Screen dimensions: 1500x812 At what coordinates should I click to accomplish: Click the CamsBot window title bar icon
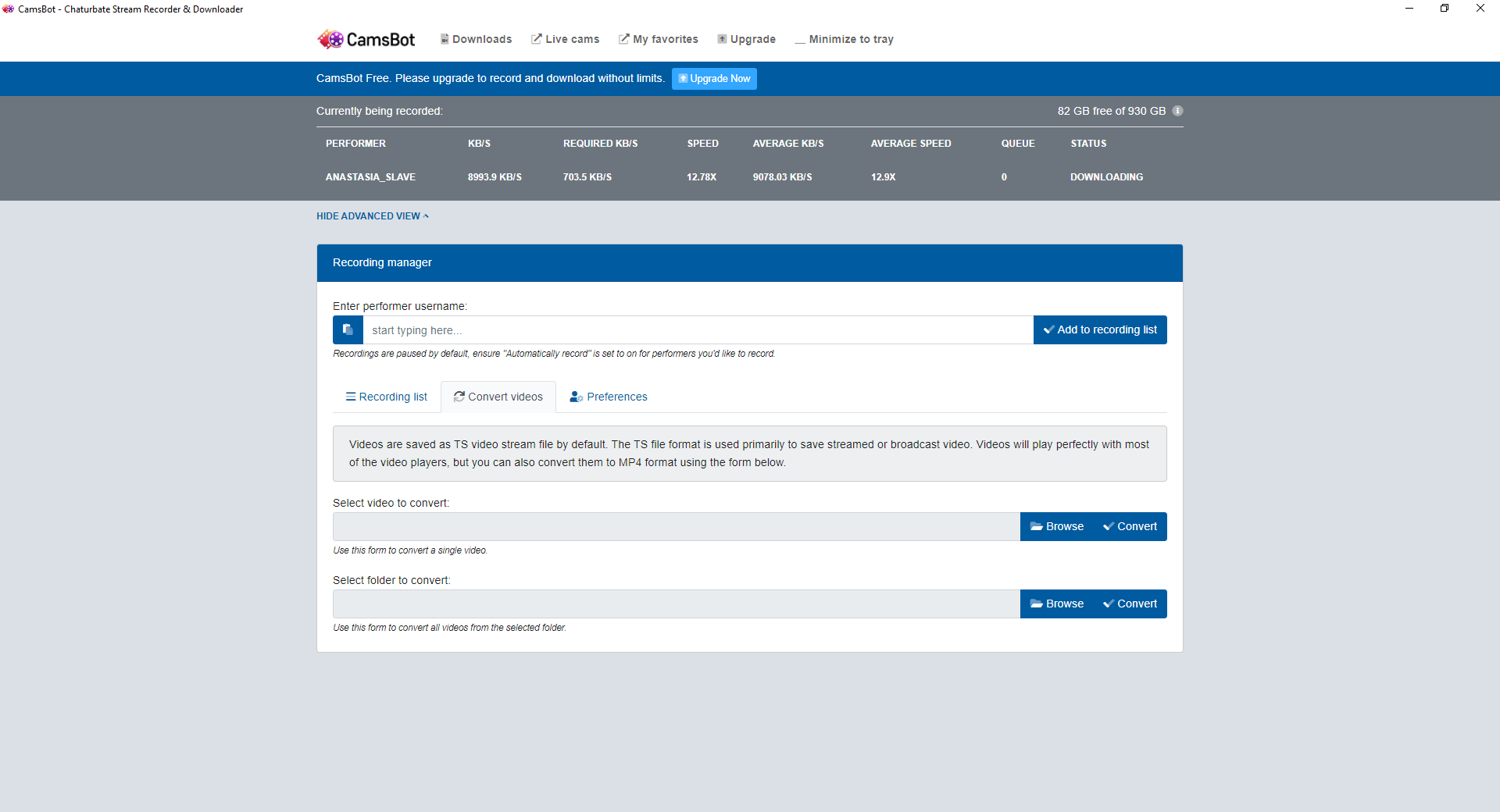tap(9, 9)
